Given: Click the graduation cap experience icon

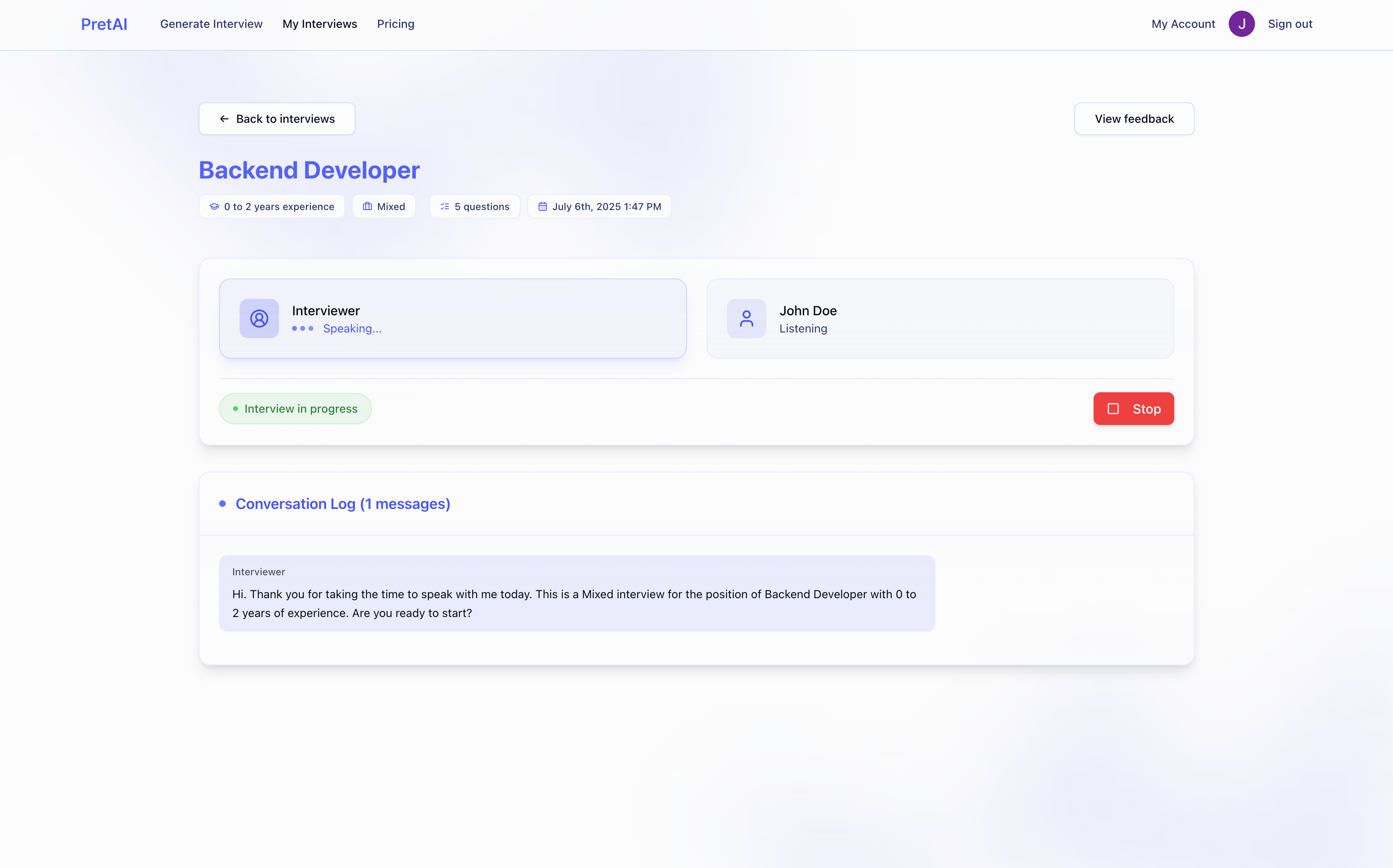Looking at the screenshot, I should 214,207.
